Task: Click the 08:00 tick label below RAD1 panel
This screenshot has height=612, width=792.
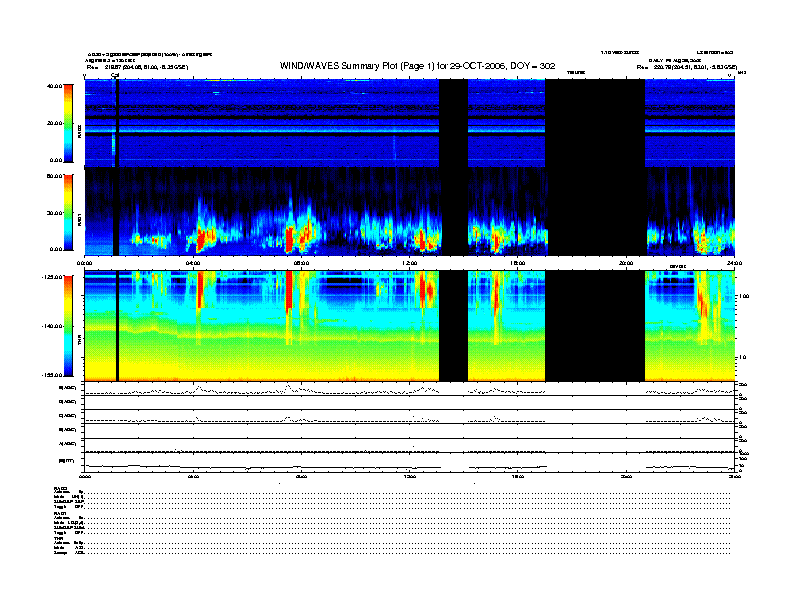Action: click(301, 263)
